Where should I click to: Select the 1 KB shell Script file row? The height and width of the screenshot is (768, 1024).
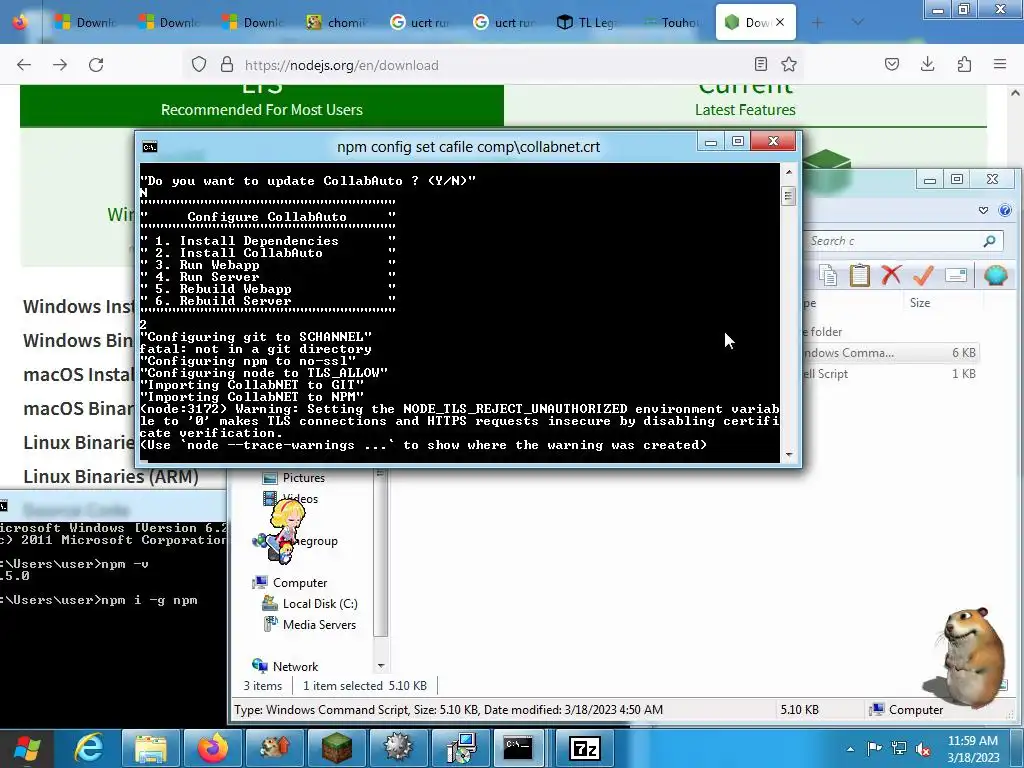[x=890, y=374]
